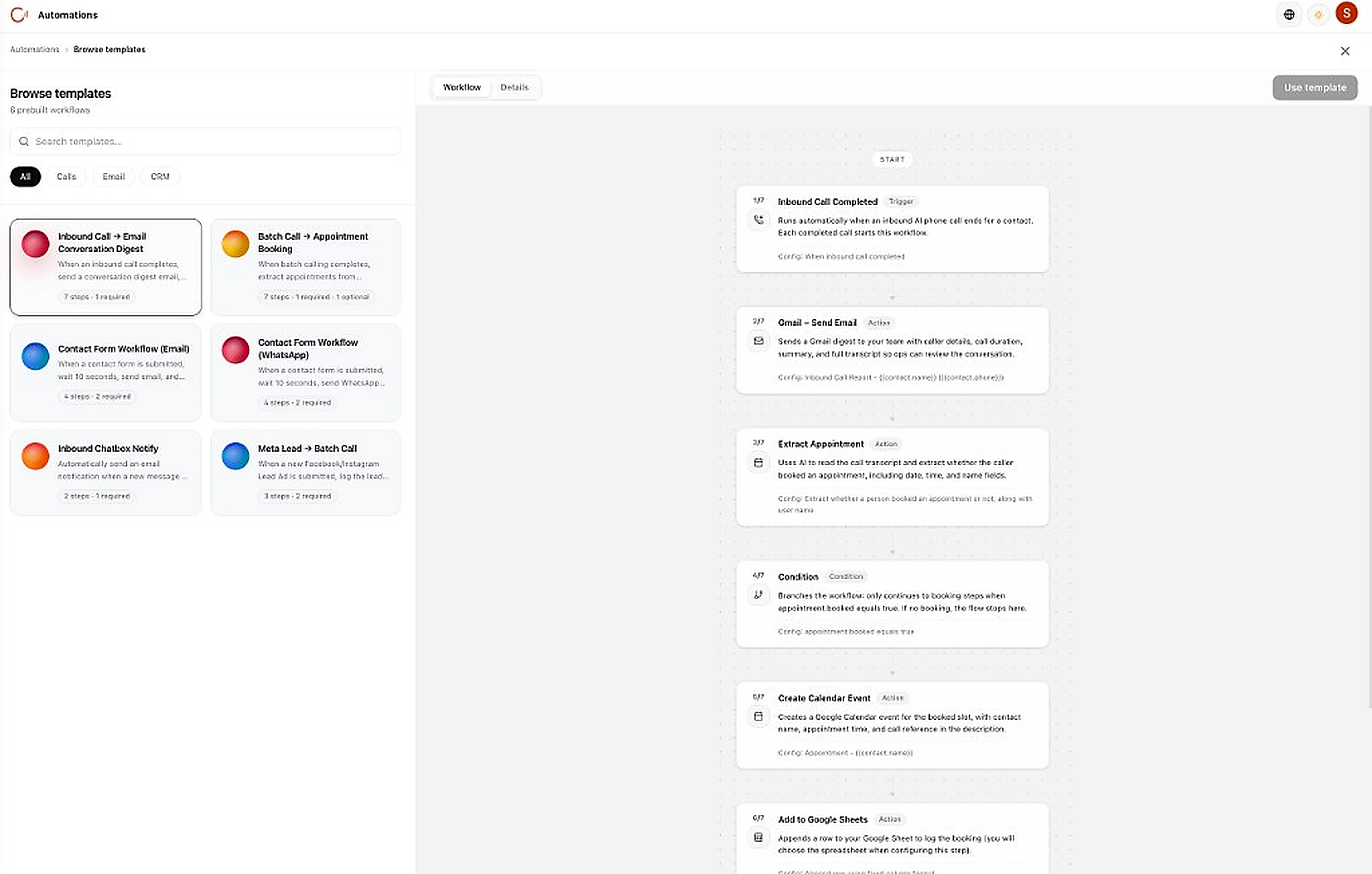Viewport: 1372px width, 874px height.
Task: Click the branch icon on Condition step
Action: (758, 595)
